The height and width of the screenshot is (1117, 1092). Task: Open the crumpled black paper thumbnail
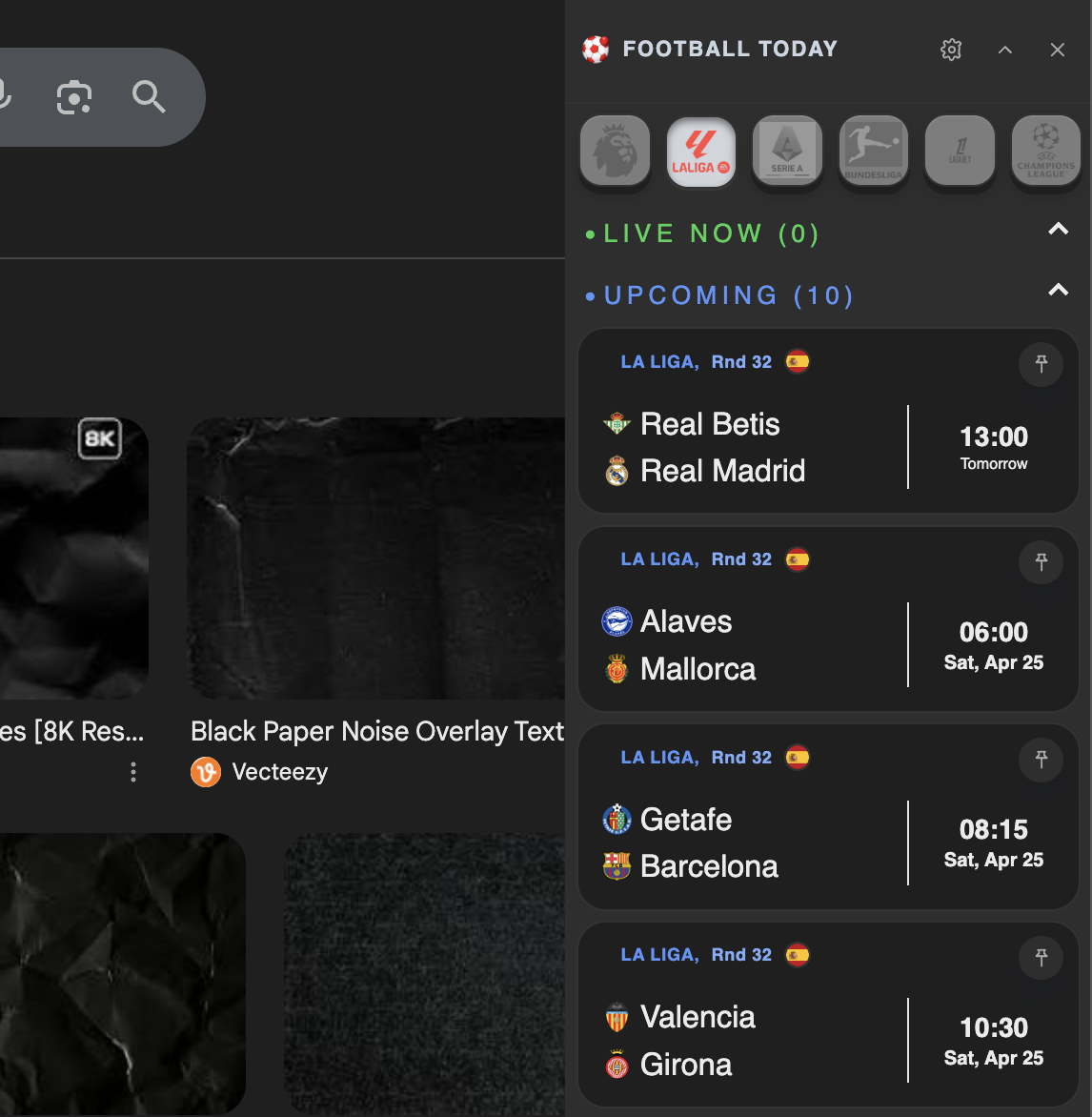point(123,973)
